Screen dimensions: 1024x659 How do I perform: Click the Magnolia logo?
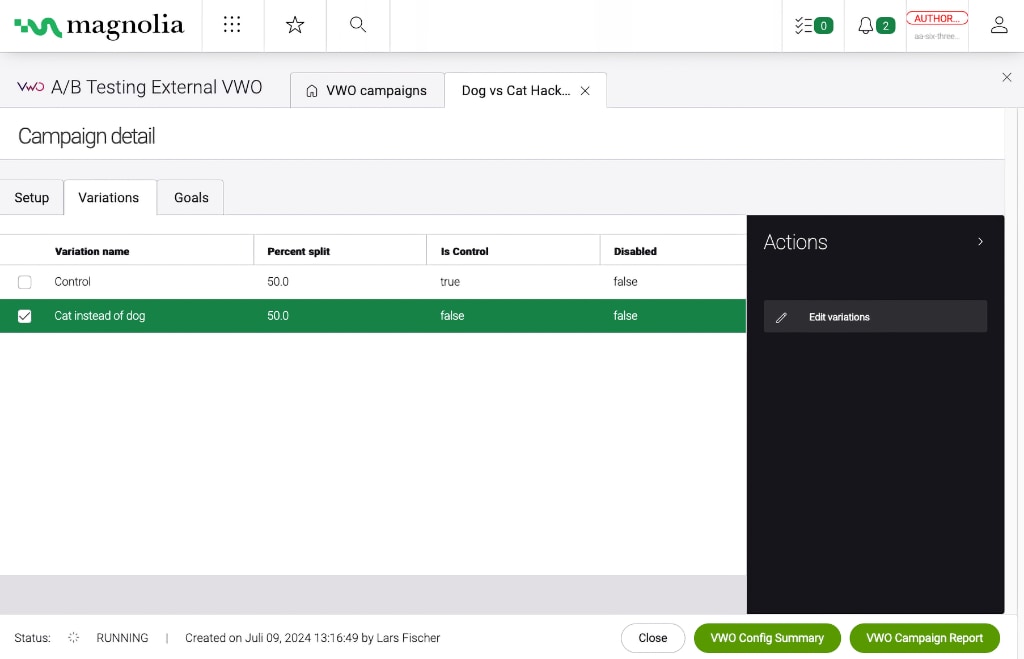pyautogui.click(x=100, y=26)
